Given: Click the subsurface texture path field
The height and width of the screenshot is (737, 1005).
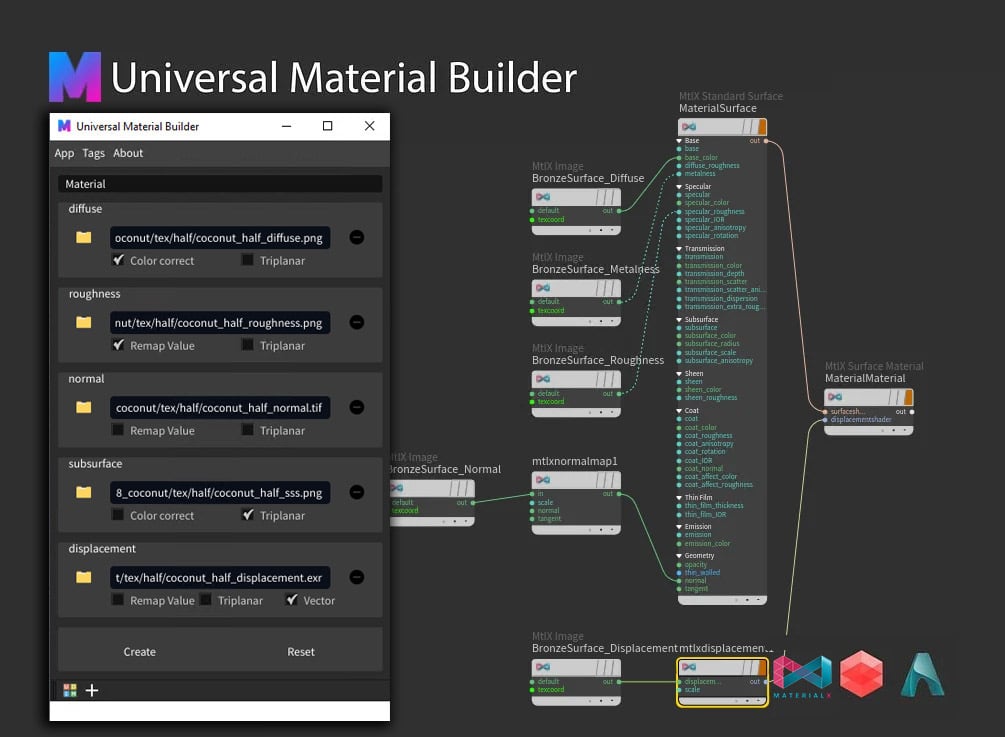Looking at the screenshot, I should coord(220,492).
